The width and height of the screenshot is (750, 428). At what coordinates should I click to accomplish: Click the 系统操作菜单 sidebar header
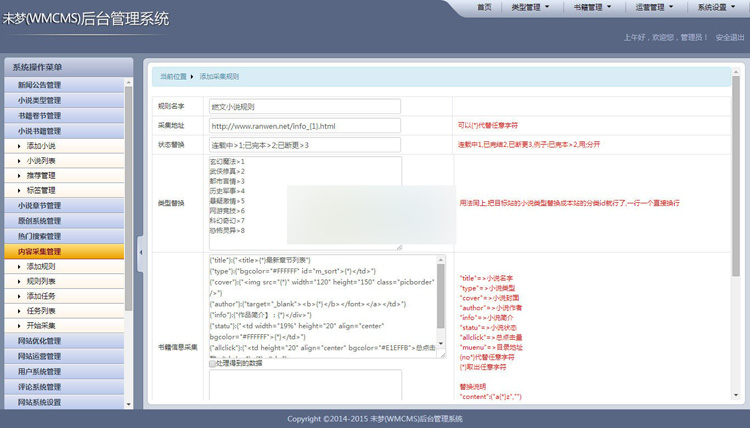point(68,67)
